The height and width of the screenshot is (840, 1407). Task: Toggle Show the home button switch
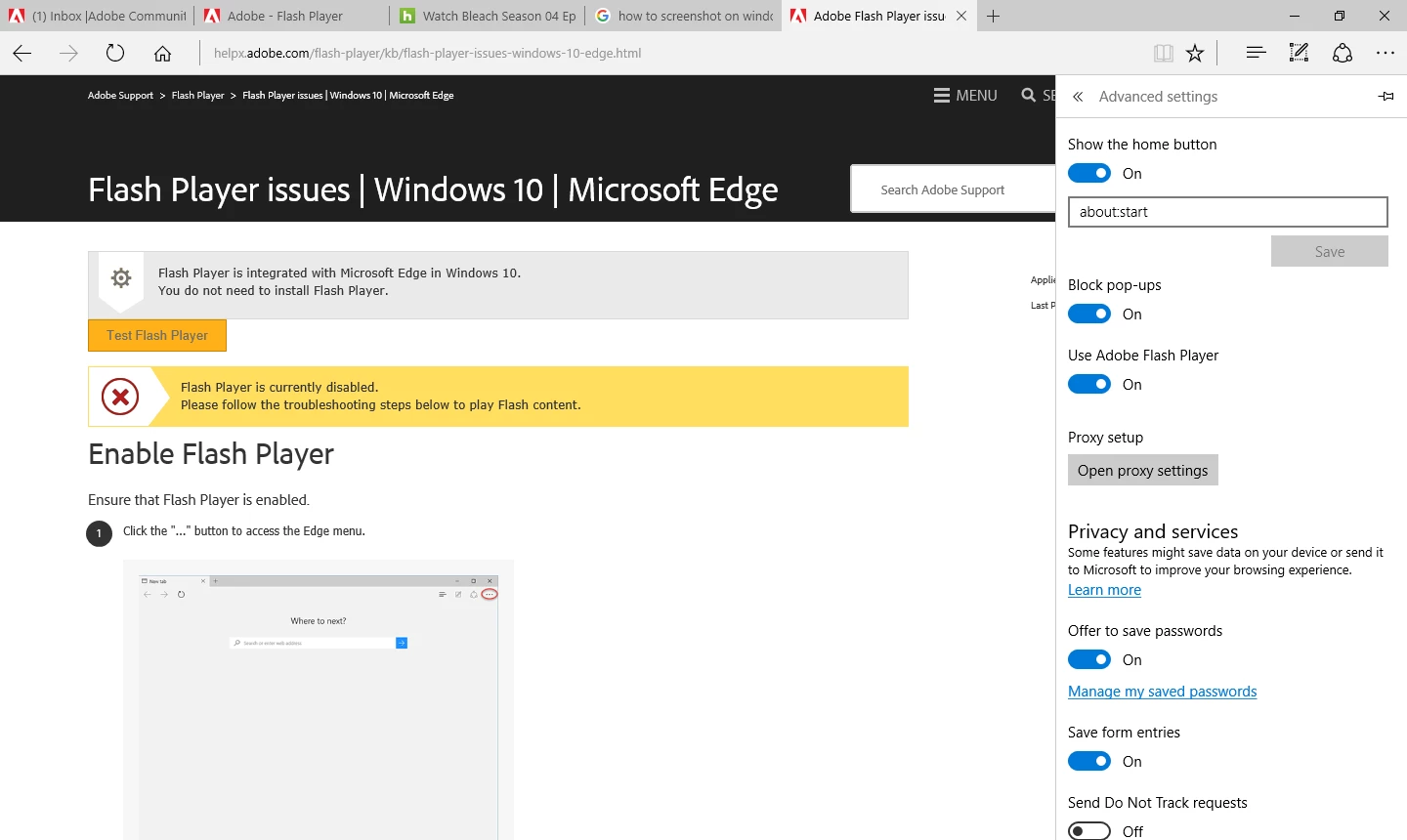coord(1089,173)
